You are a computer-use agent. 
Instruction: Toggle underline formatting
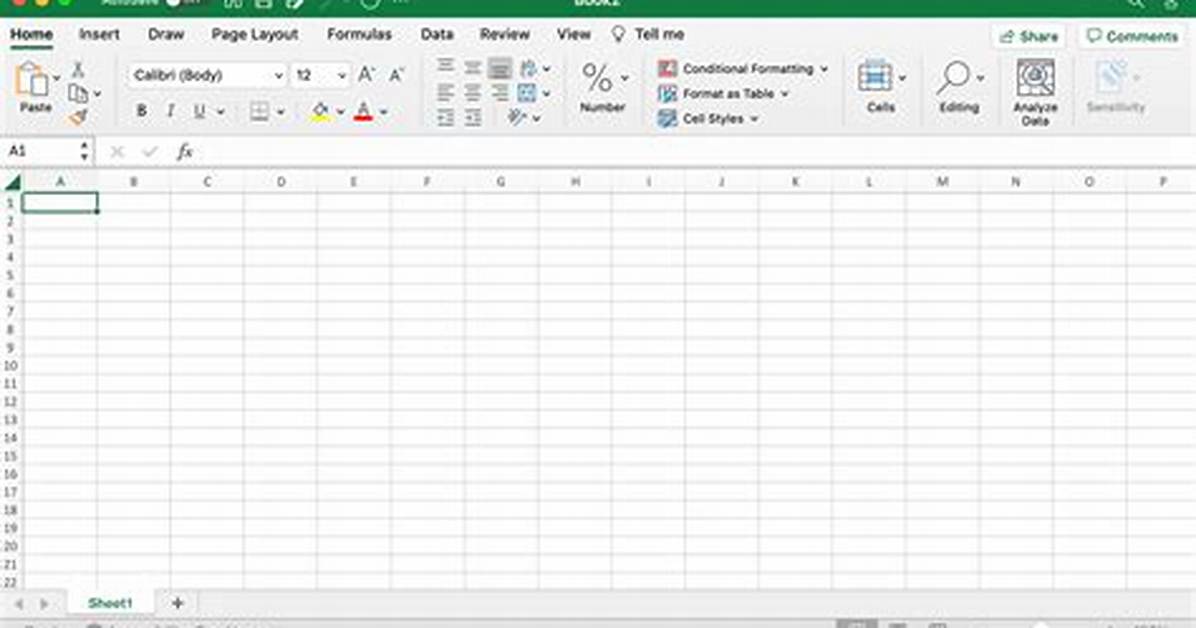(199, 111)
